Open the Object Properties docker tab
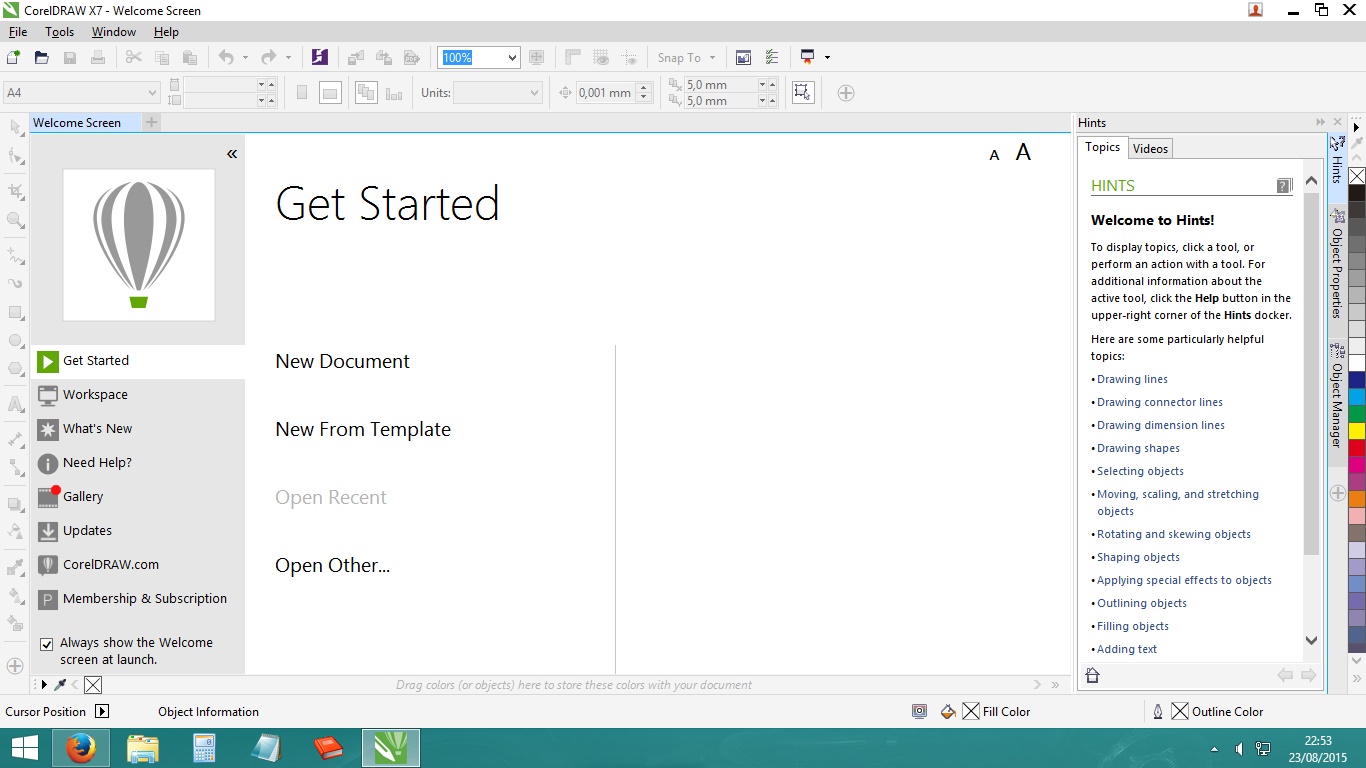This screenshot has width=1366, height=768. (x=1337, y=264)
